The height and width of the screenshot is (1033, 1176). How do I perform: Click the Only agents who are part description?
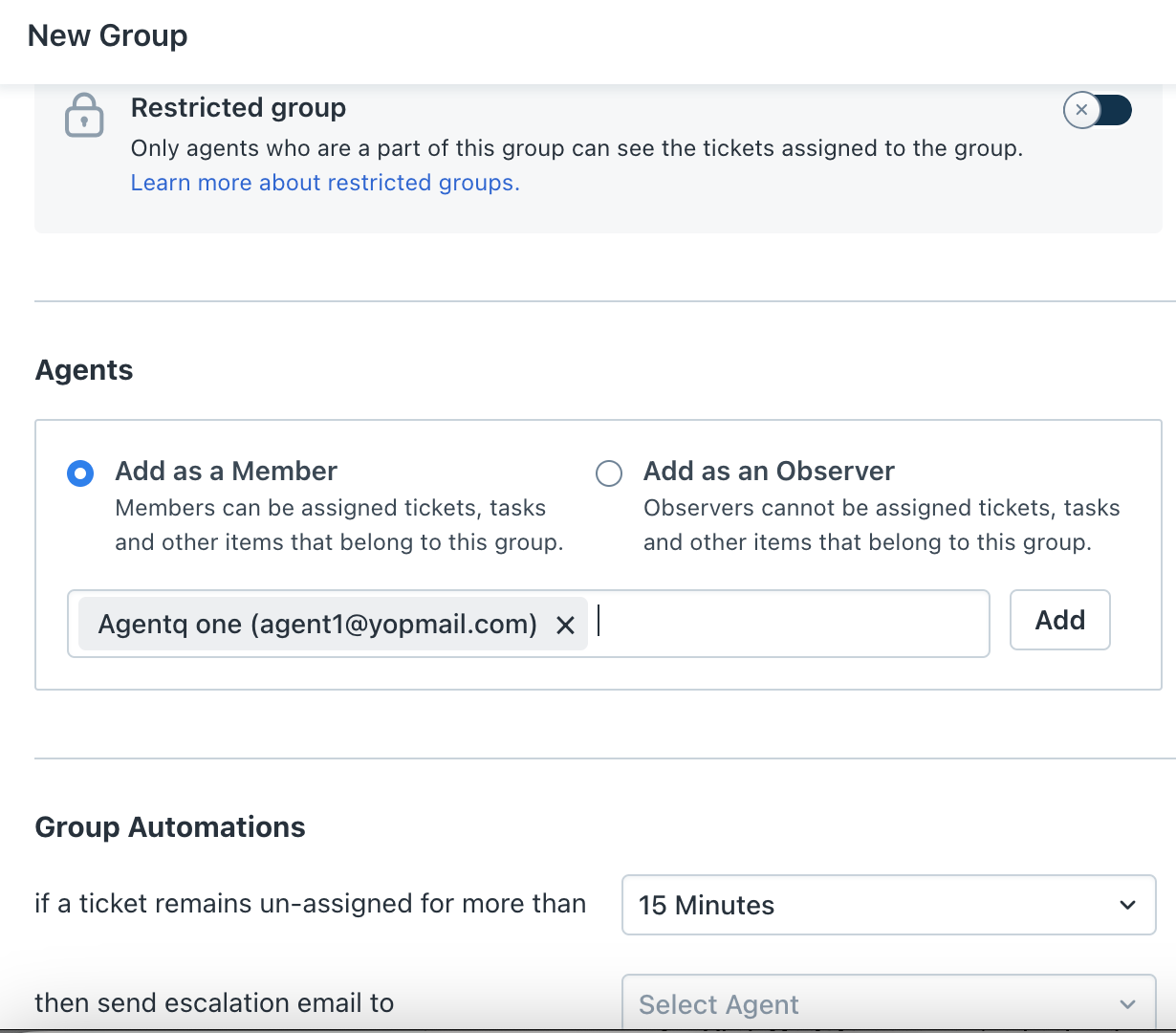pyautogui.click(x=577, y=148)
